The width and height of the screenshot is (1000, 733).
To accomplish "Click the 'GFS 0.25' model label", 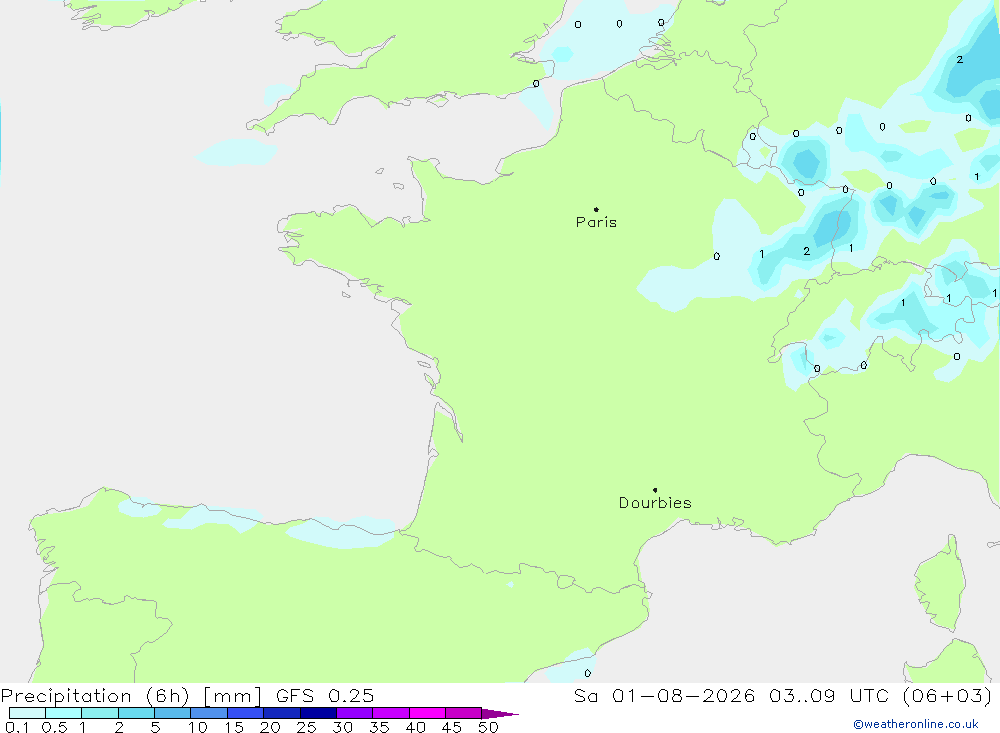I will 325,695.
